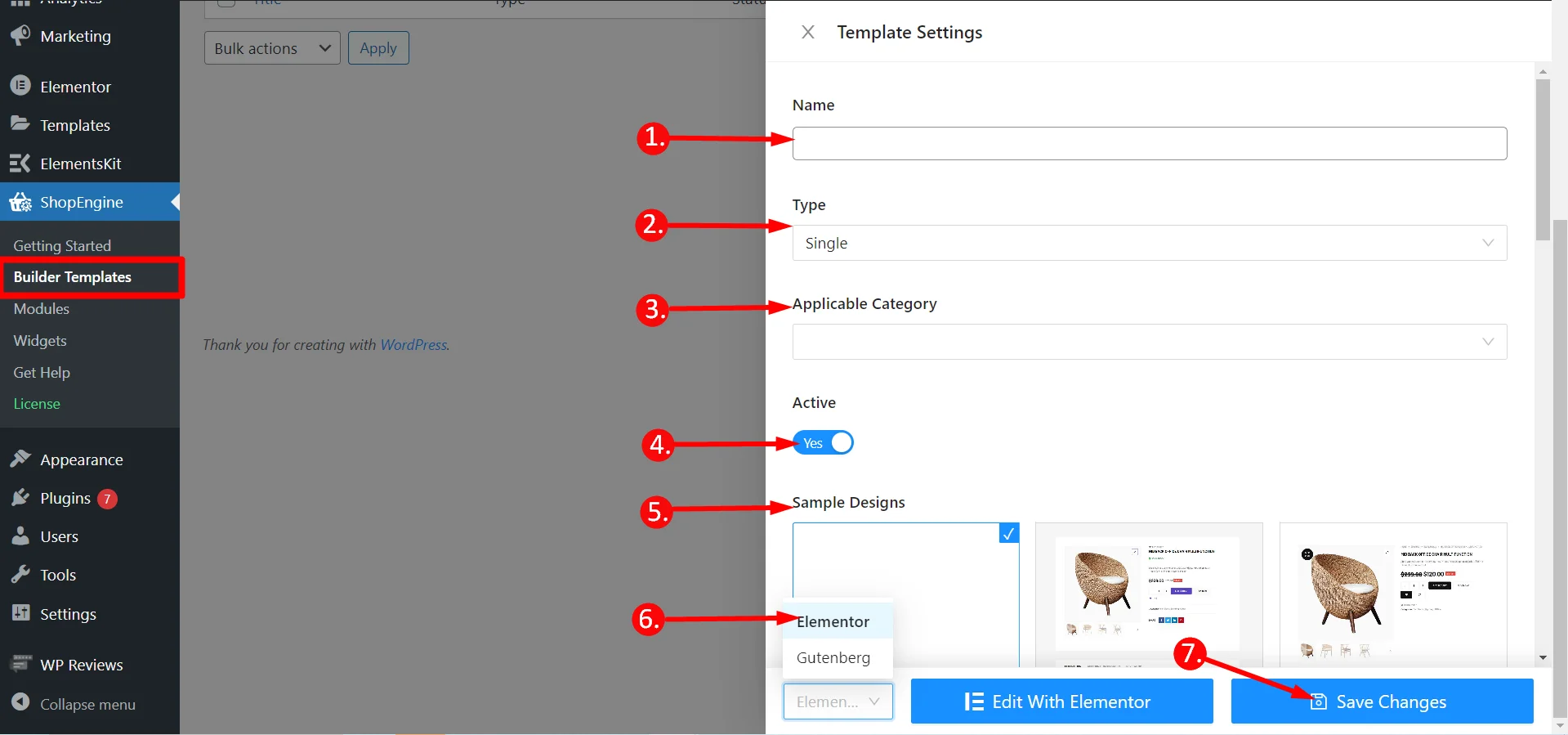Click the panel scrollbar thumb

[x=1543, y=159]
